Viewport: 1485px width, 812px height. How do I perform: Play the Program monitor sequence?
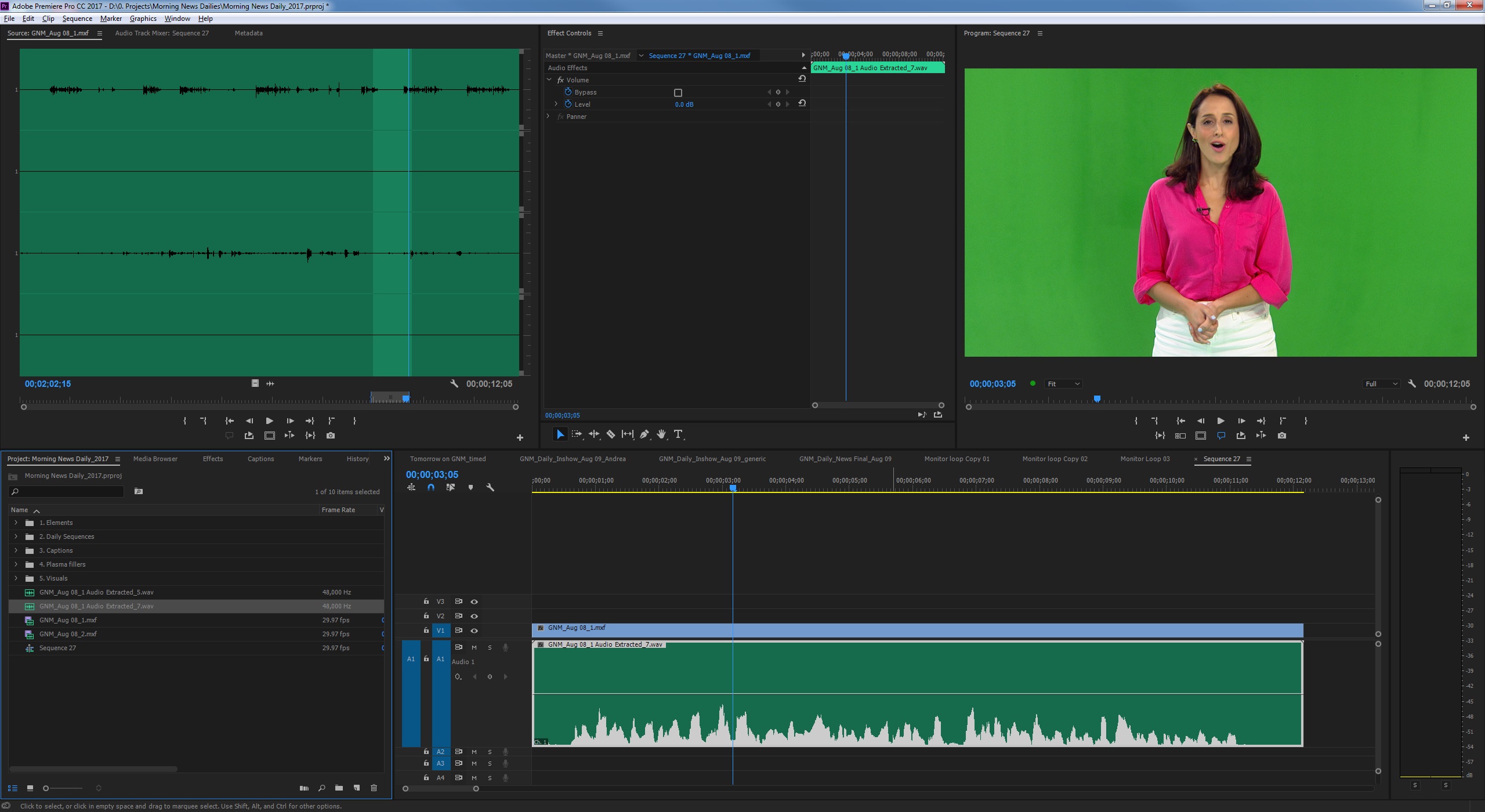[1220, 421]
